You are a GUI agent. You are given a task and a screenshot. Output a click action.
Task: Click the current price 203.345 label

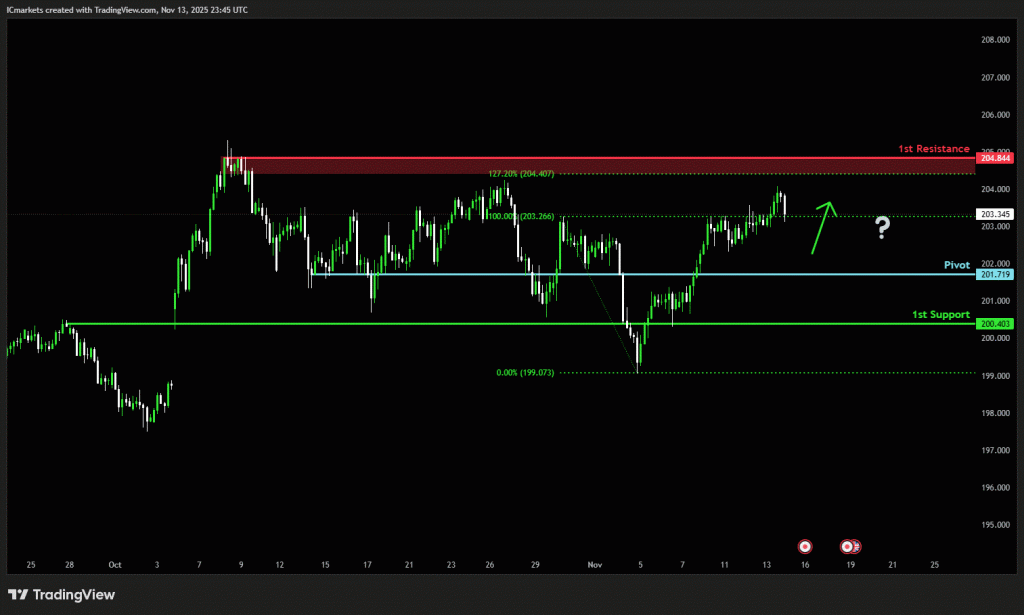pyautogui.click(x=996, y=214)
